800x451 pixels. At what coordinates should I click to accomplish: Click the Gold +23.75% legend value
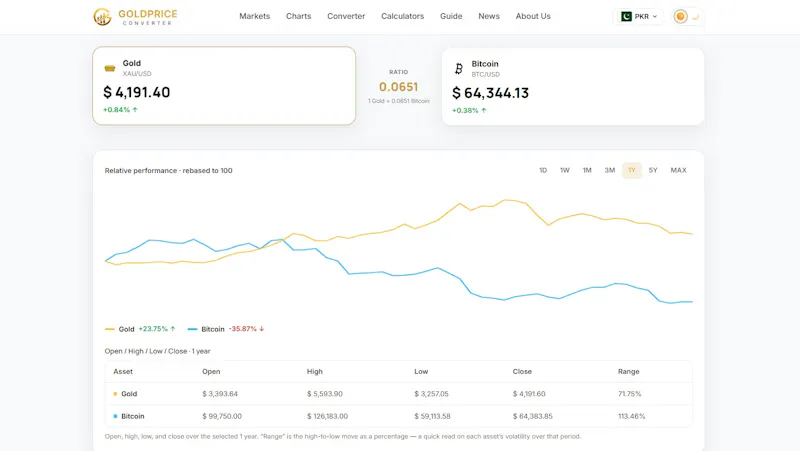[x=157, y=329]
